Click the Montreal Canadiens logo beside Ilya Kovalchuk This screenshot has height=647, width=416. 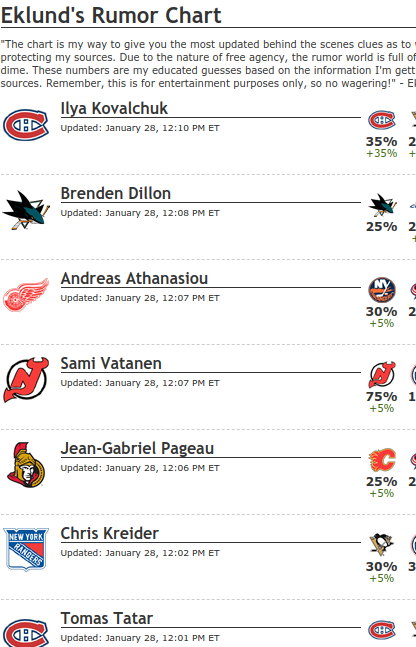[26, 125]
